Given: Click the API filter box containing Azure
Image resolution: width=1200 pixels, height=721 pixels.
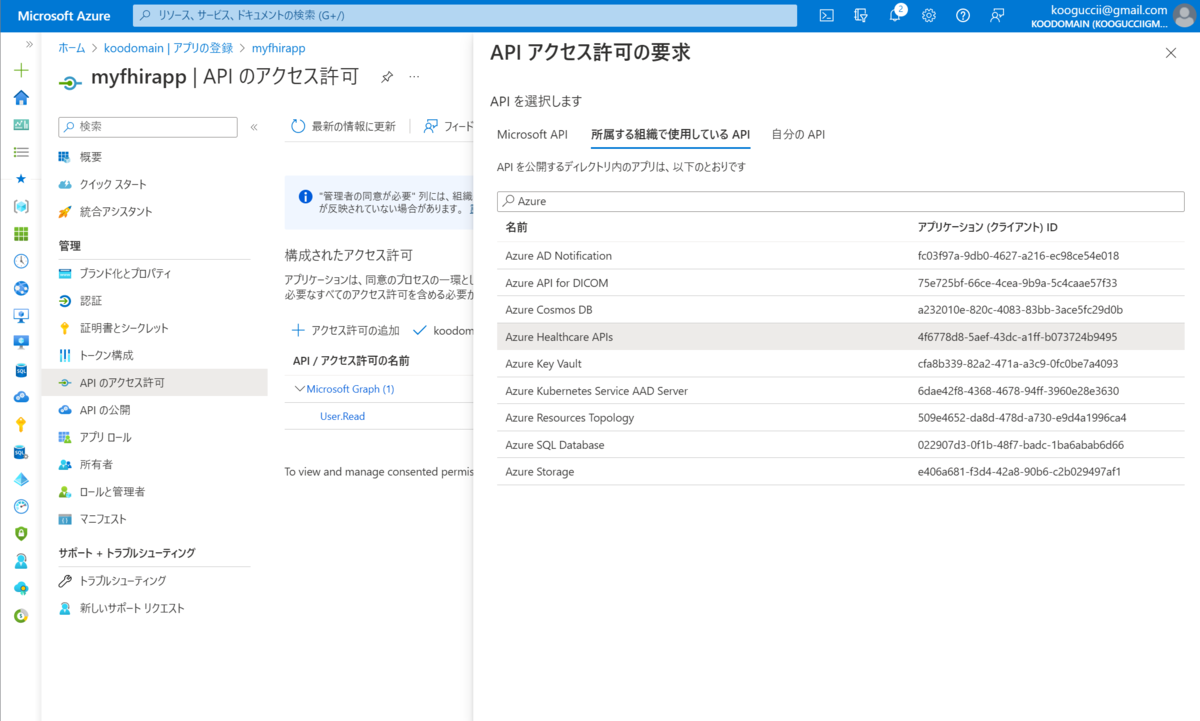Looking at the screenshot, I should pyautogui.click(x=840, y=201).
